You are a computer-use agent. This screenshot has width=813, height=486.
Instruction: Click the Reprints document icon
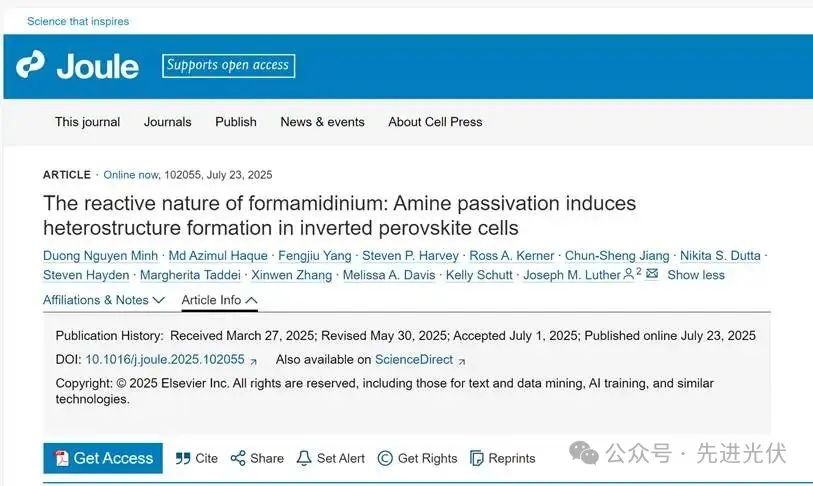click(476, 458)
